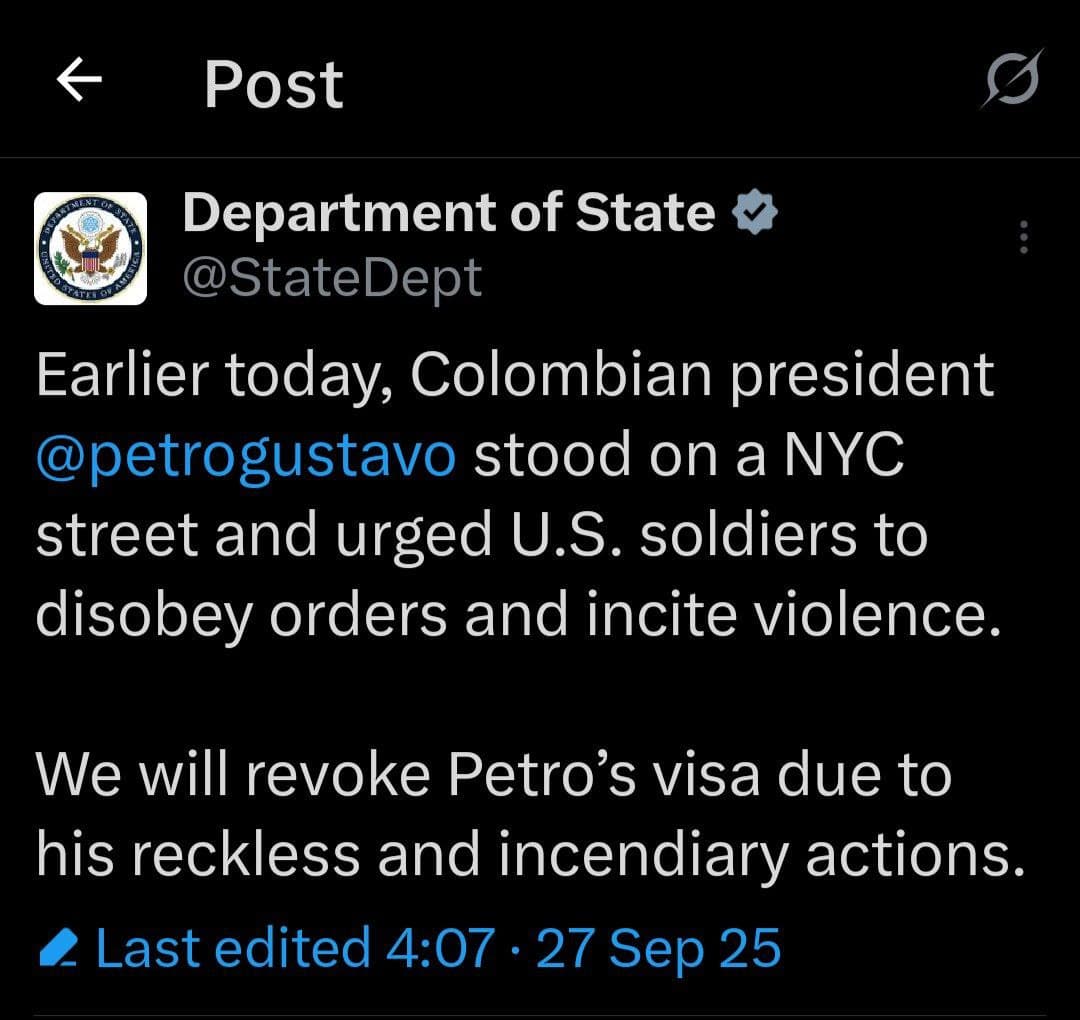Image resolution: width=1080 pixels, height=1020 pixels.
Task: Tap the Department of State display name
Action: pos(444,210)
